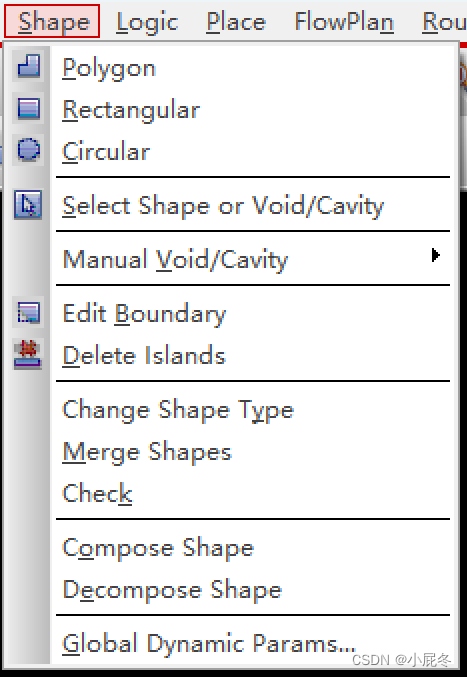Viewport: 467px width, 677px height.
Task: Open the Logic menu
Action: pyautogui.click(x=147, y=22)
